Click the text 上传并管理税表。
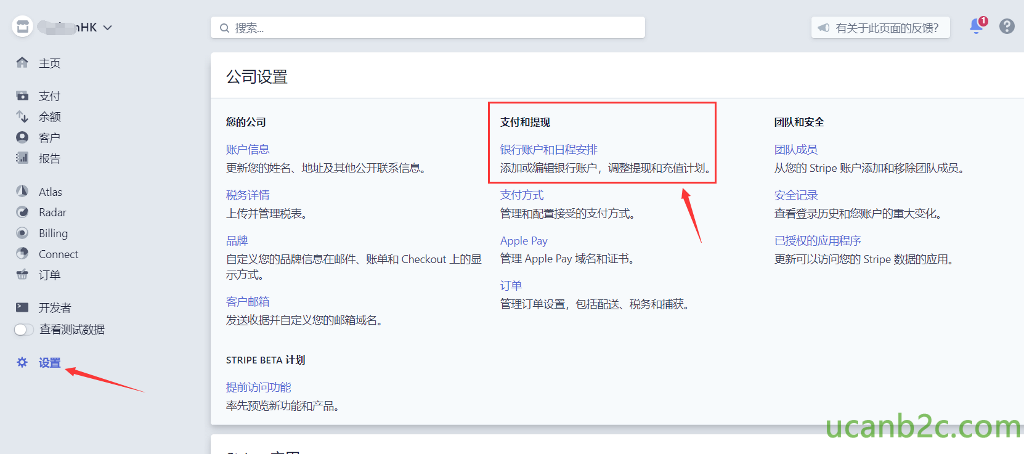Viewport: 1024px width, 454px height. [266, 212]
